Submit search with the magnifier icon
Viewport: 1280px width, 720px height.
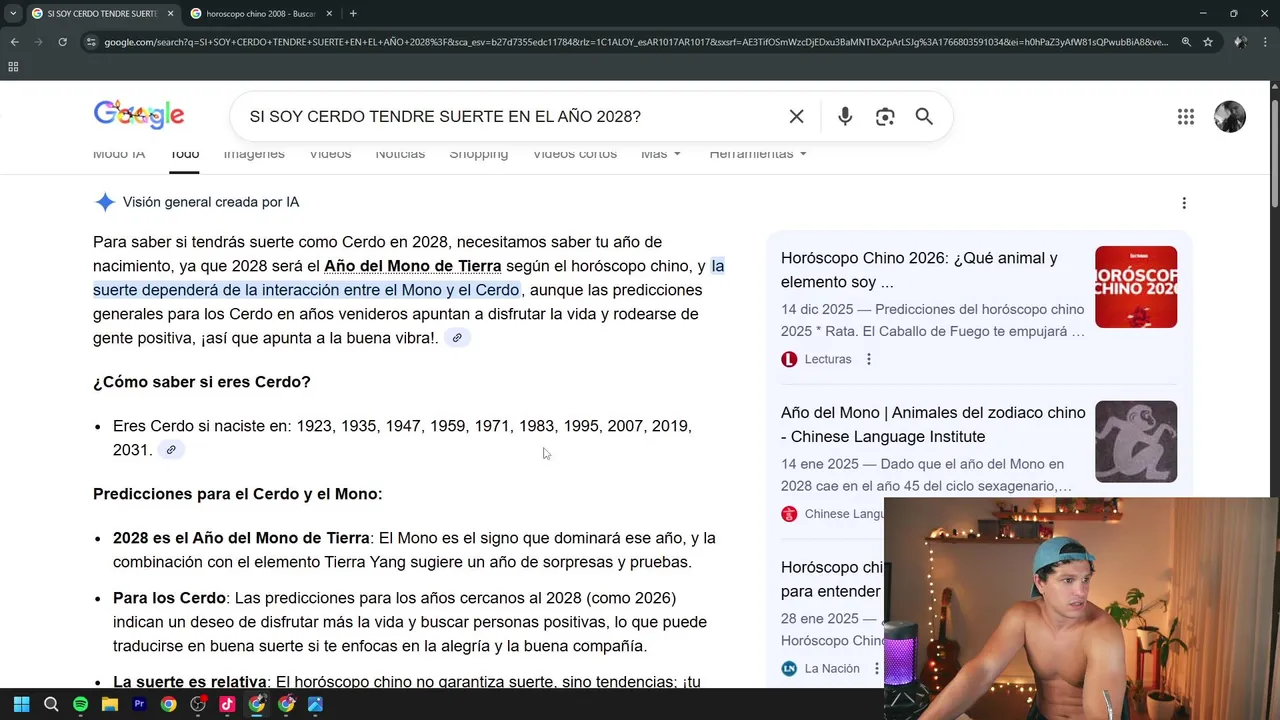coord(924,117)
